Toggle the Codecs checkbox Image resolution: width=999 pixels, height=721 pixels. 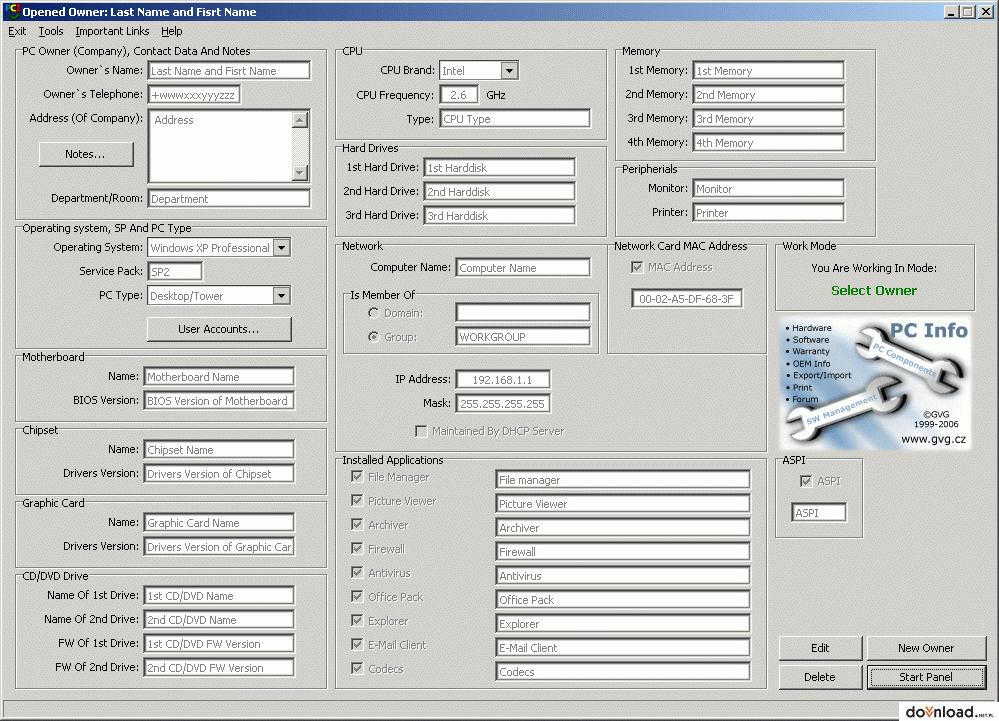(357, 669)
